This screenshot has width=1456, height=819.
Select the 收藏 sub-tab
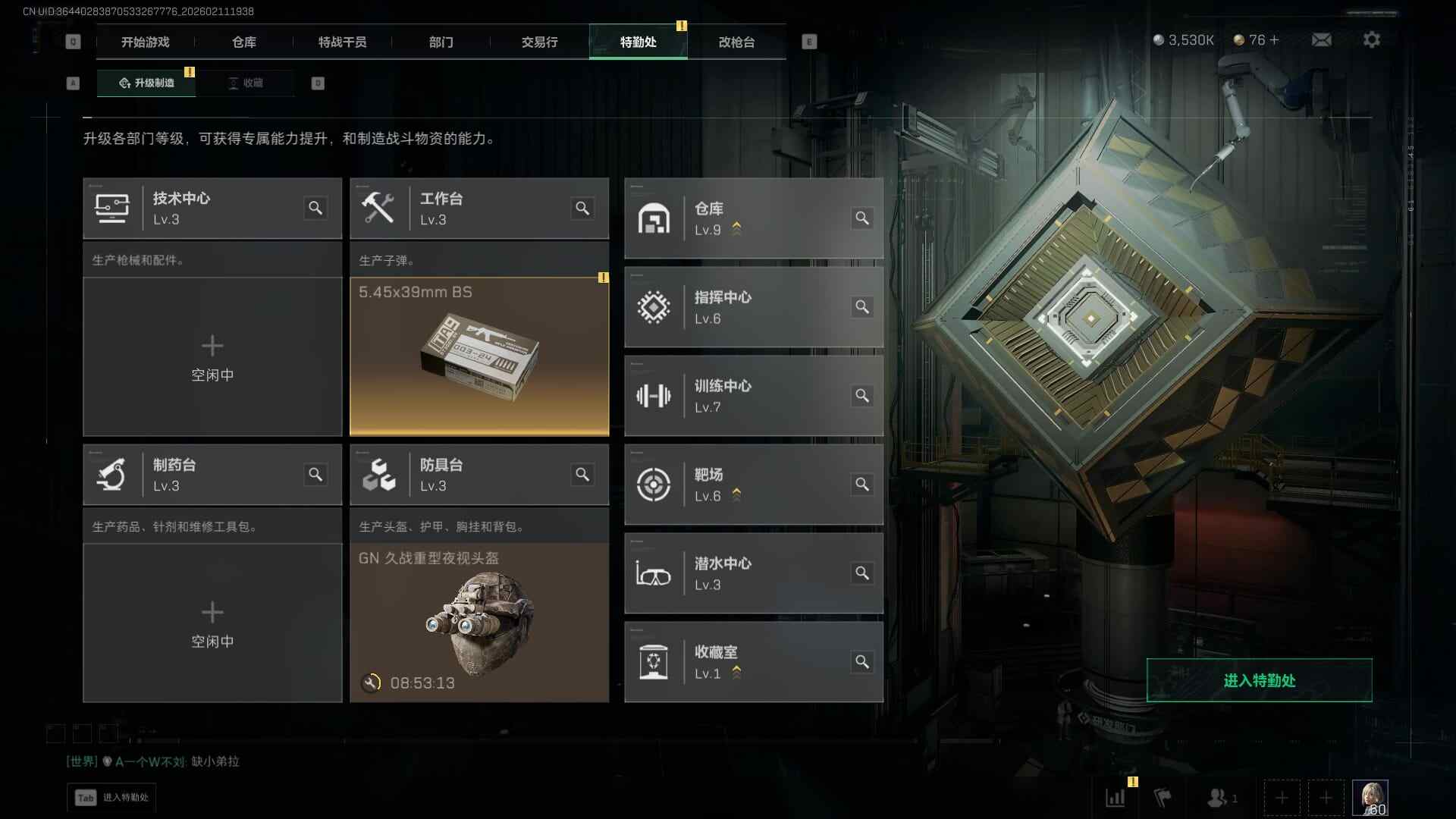(x=246, y=83)
